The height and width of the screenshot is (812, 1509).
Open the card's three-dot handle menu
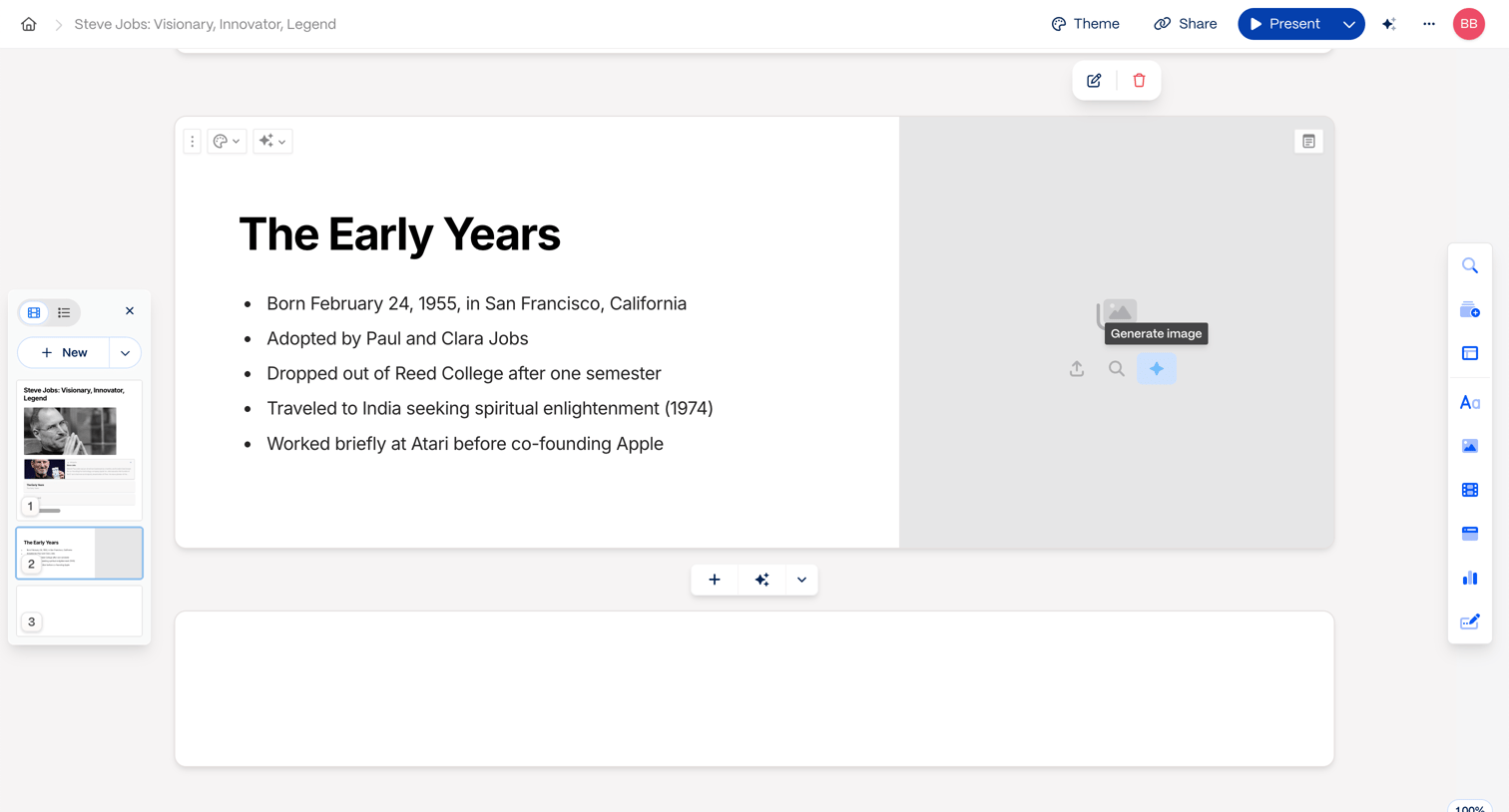193,142
